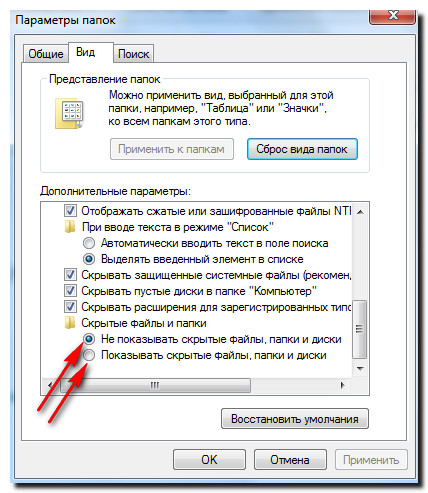This screenshot has height=493, width=428.
Task: Select the Вид tab
Action: coord(91,52)
